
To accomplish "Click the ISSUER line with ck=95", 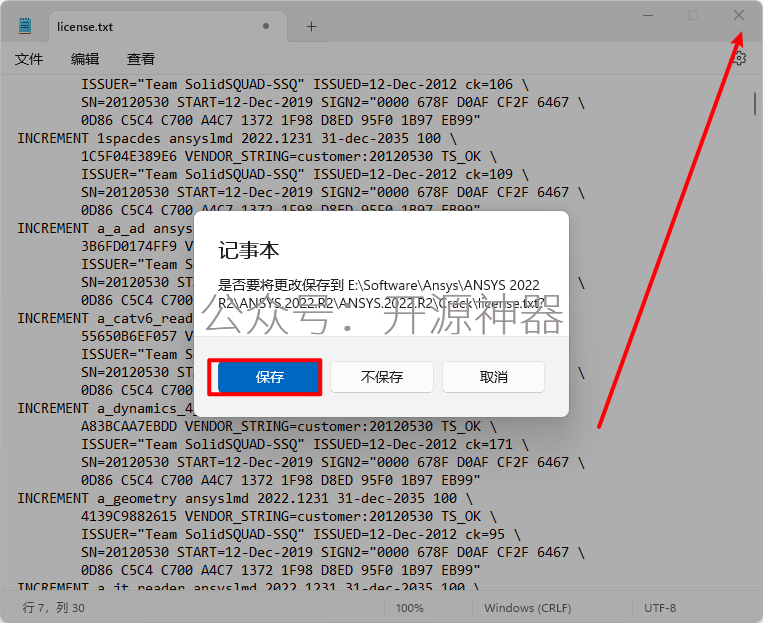I will pyautogui.click(x=301, y=534).
